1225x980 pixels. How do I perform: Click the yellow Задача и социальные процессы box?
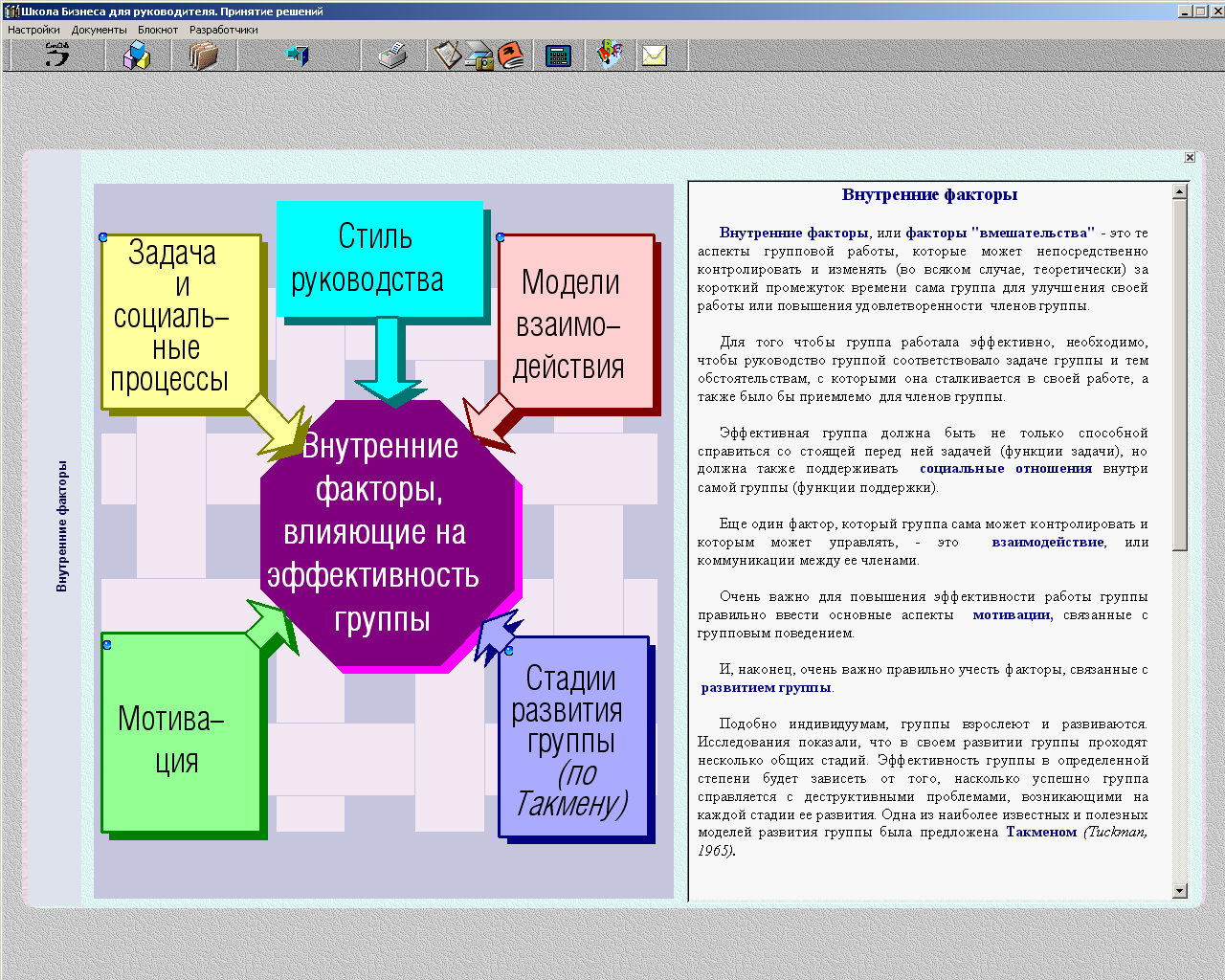pyautogui.click(x=182, y=321)
